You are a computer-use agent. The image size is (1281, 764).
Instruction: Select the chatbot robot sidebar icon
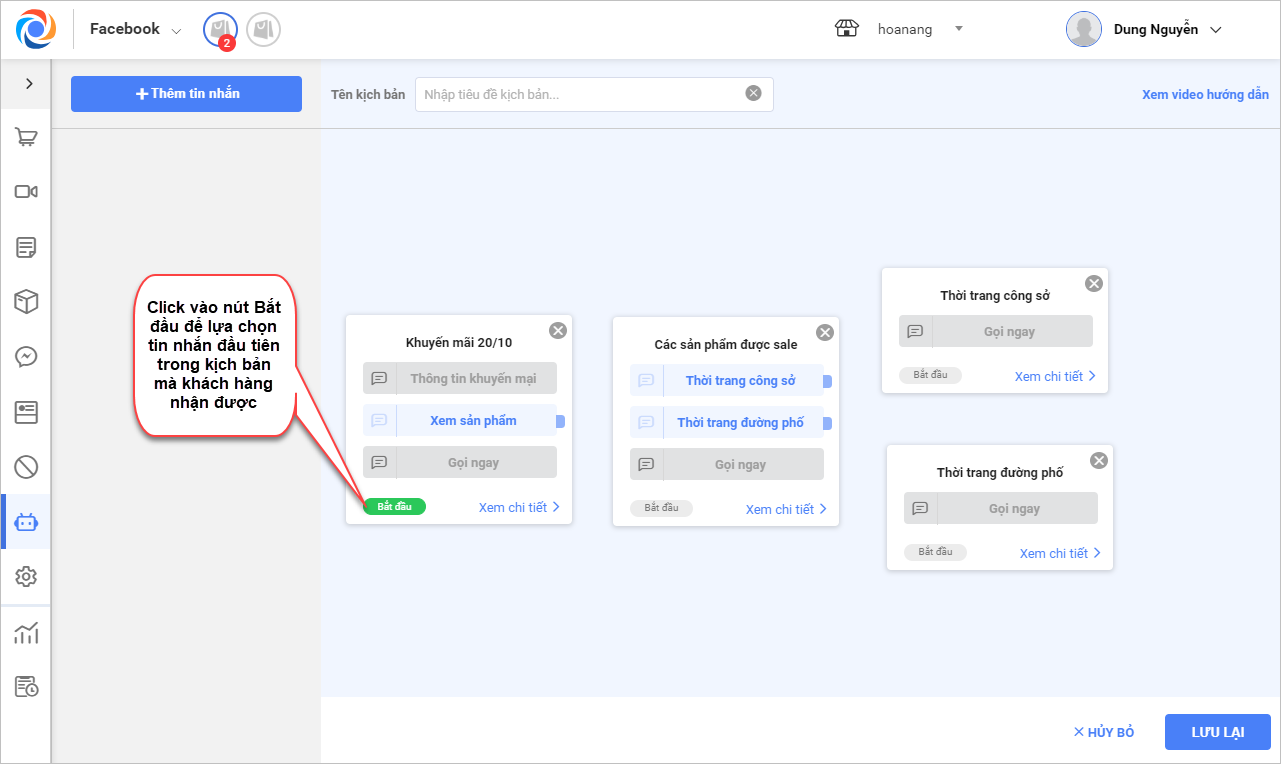click(26, 522)
